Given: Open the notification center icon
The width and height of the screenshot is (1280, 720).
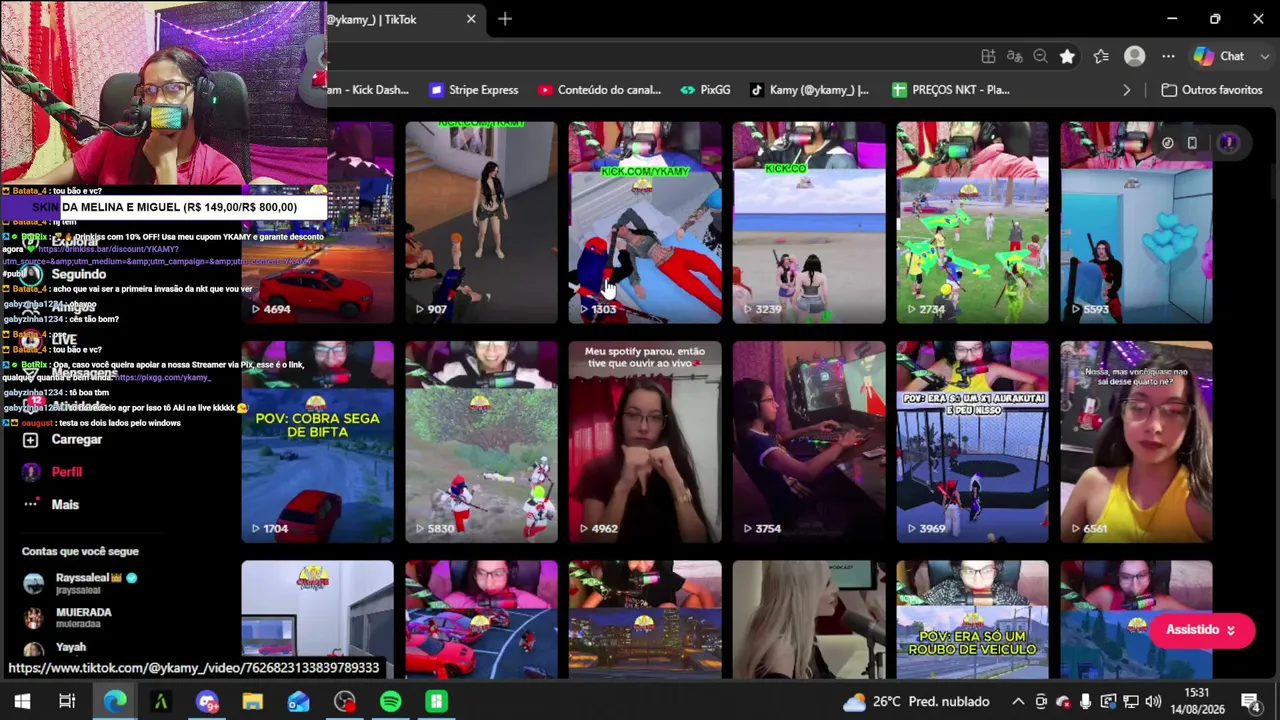Looking at the screenshot, I should [1250, 702].
